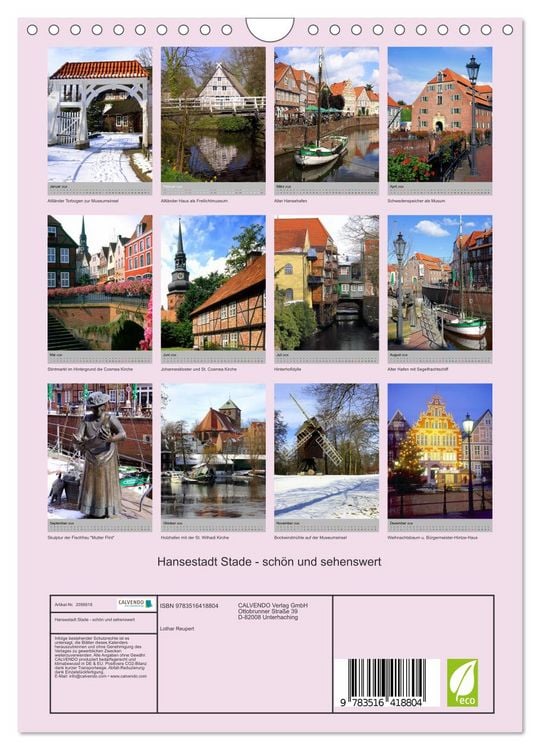Click the month strip under the Christmas photo
This screenshot has width=540, height=750.
(x=440, y=525)
